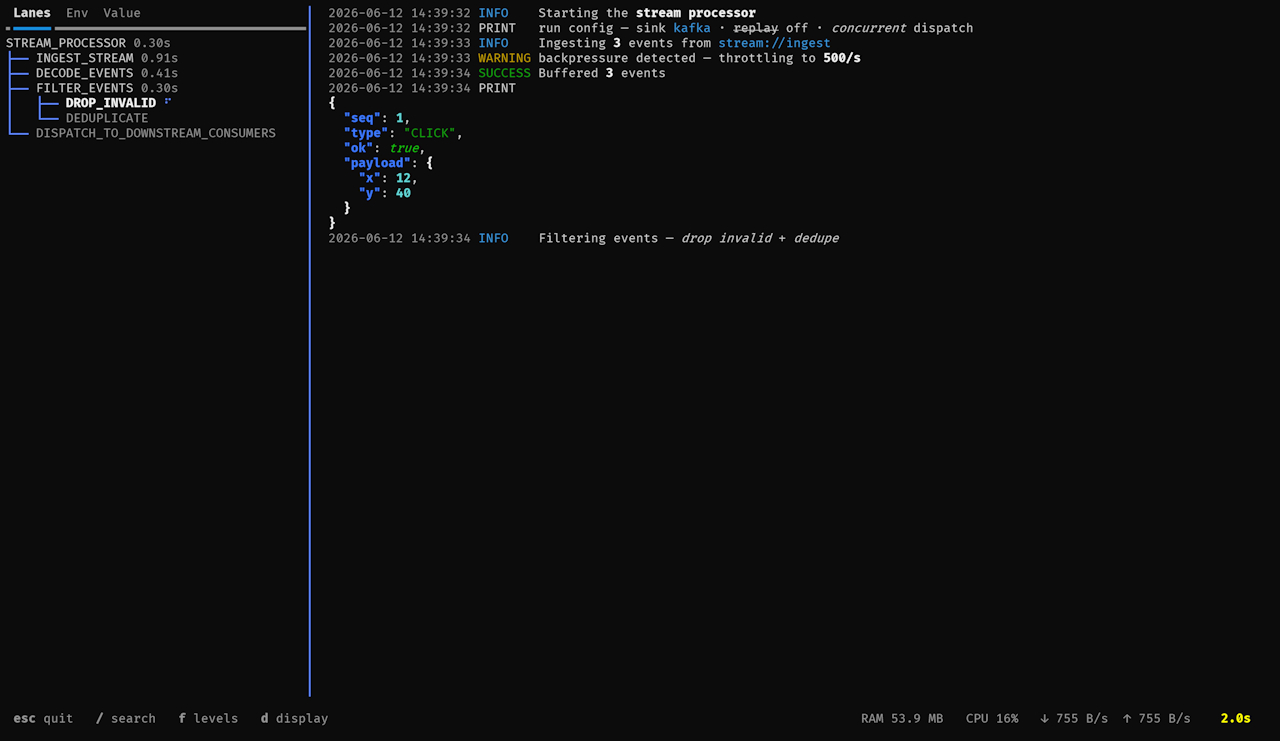The image size is (1280, 741).
Task: Switch to the Env tab
Action: [x=77, y=13]
